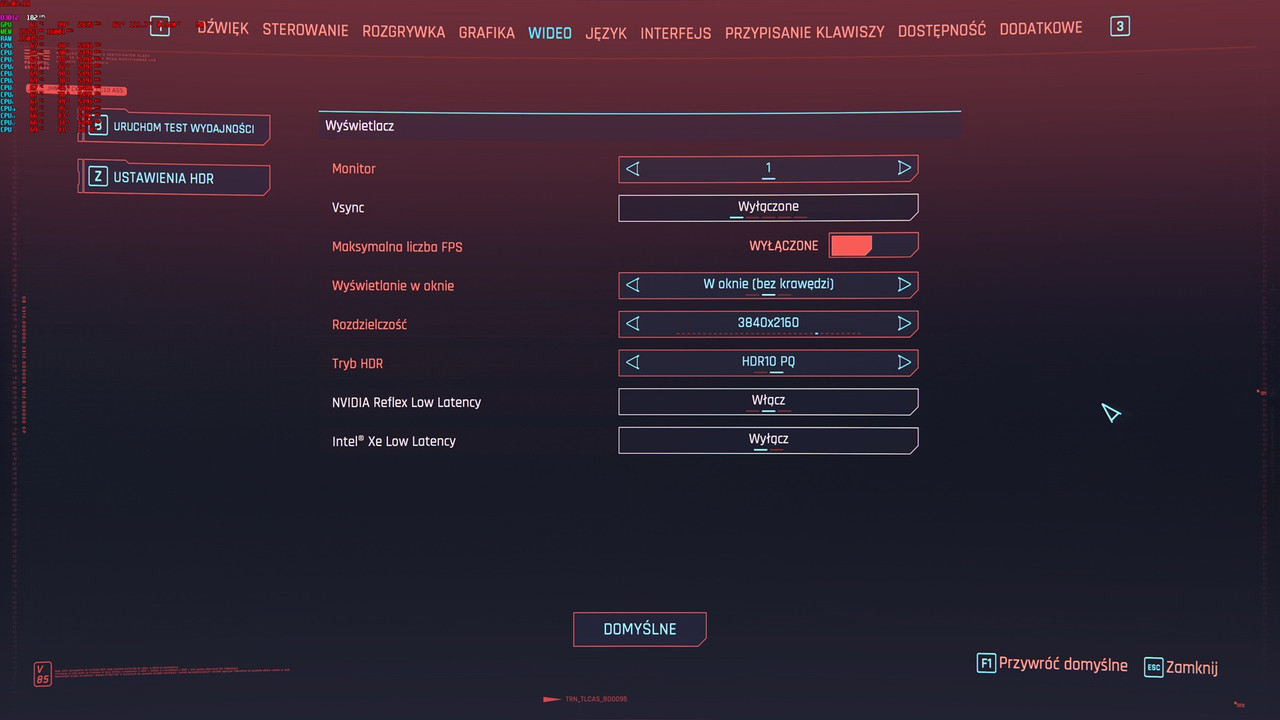Toggle NVIDIA Reflex Low Latency Włącz
Screen dimensions: 1280x720
coord(768,401)
